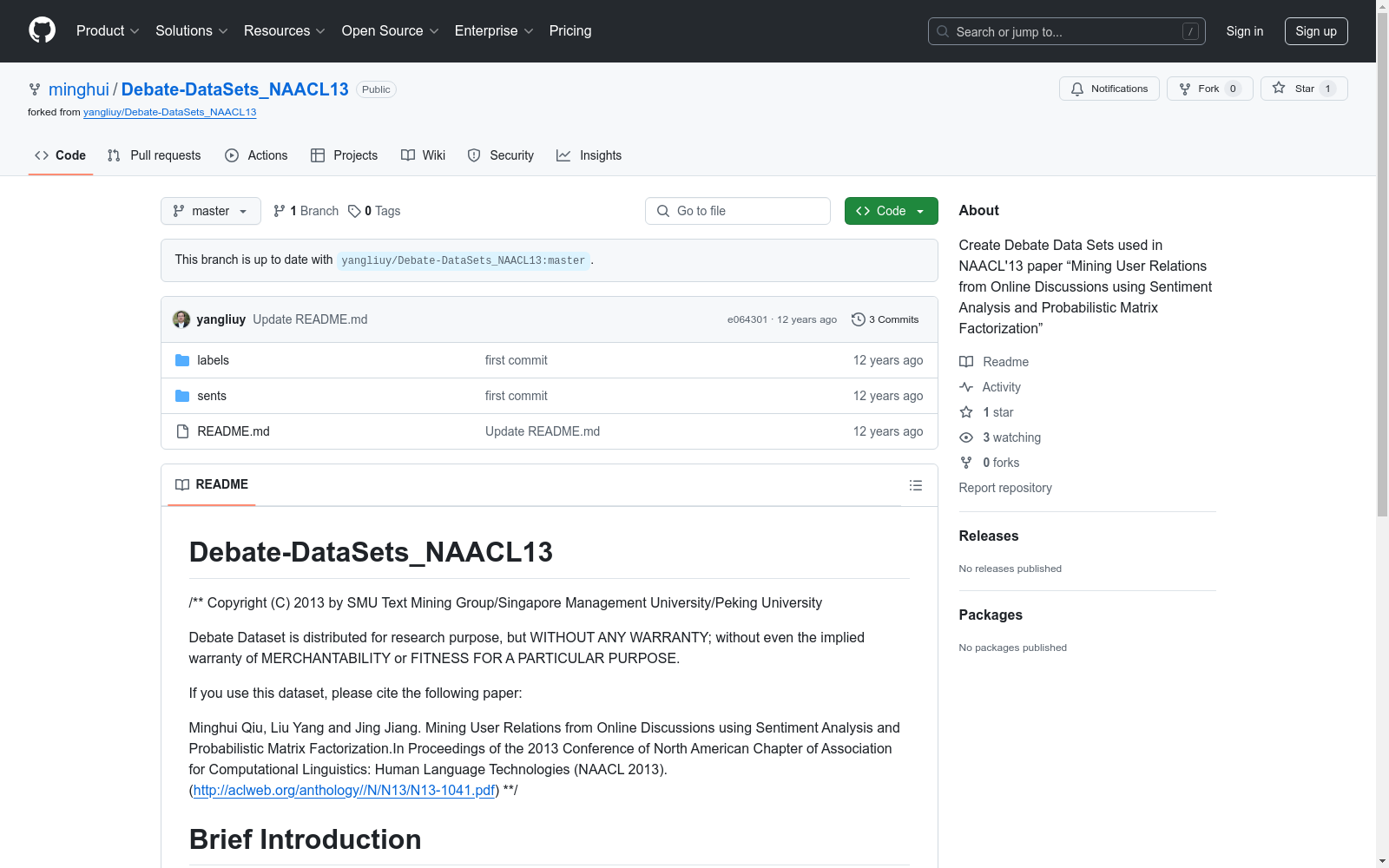Star this repository

tap(1304, 89)
